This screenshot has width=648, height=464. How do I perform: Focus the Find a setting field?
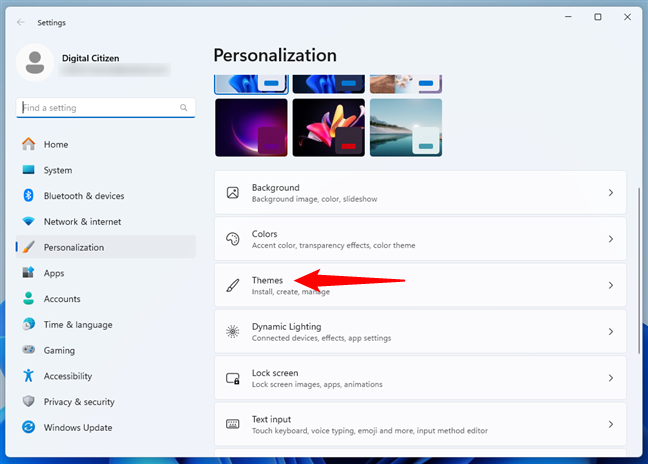tap(105, 108)
